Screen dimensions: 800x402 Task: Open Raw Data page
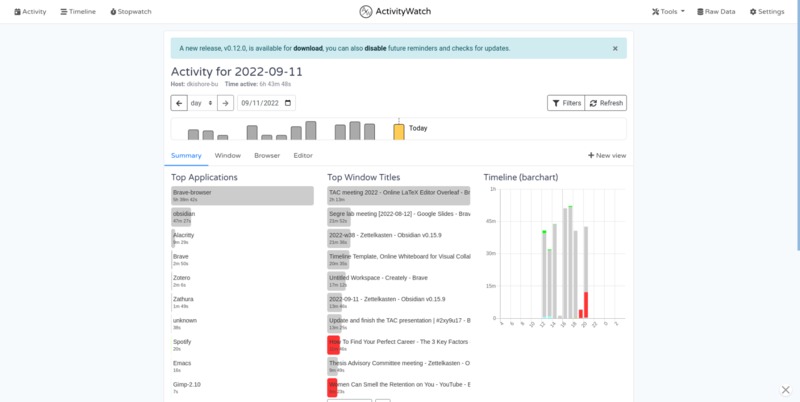pos(716,12)
